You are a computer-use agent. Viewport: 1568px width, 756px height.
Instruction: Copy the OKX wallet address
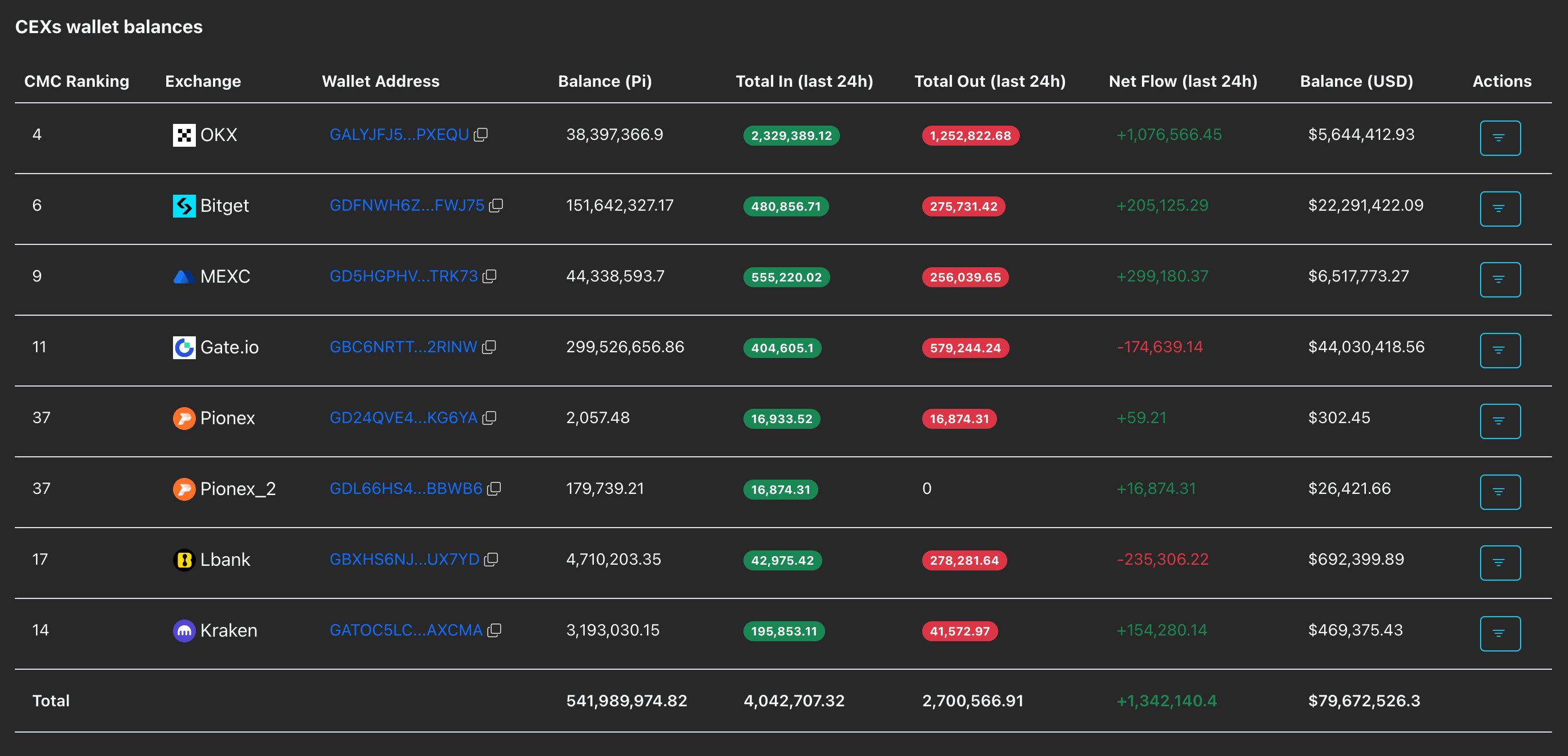pyautogui.click(x=481, y=135)
